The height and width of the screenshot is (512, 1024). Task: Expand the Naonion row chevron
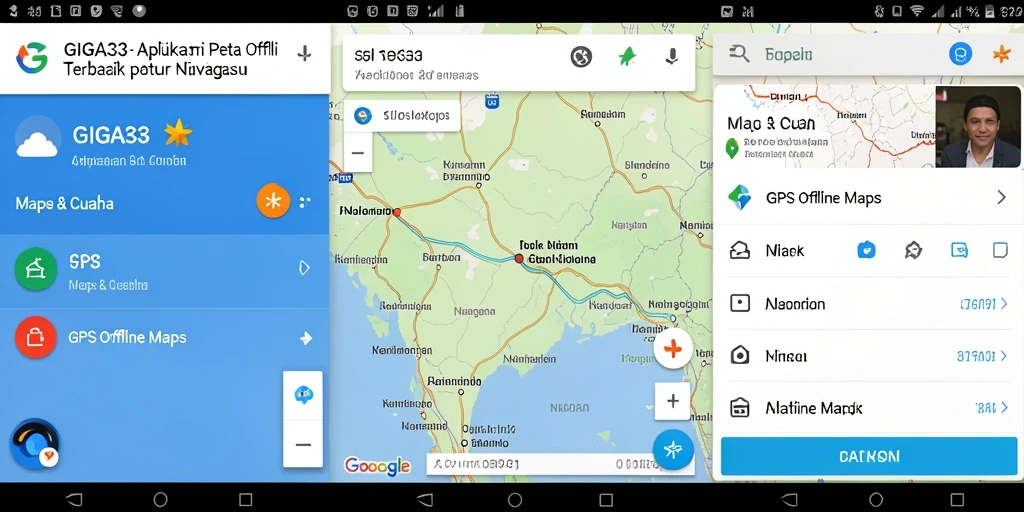[x=1005, y=304]
